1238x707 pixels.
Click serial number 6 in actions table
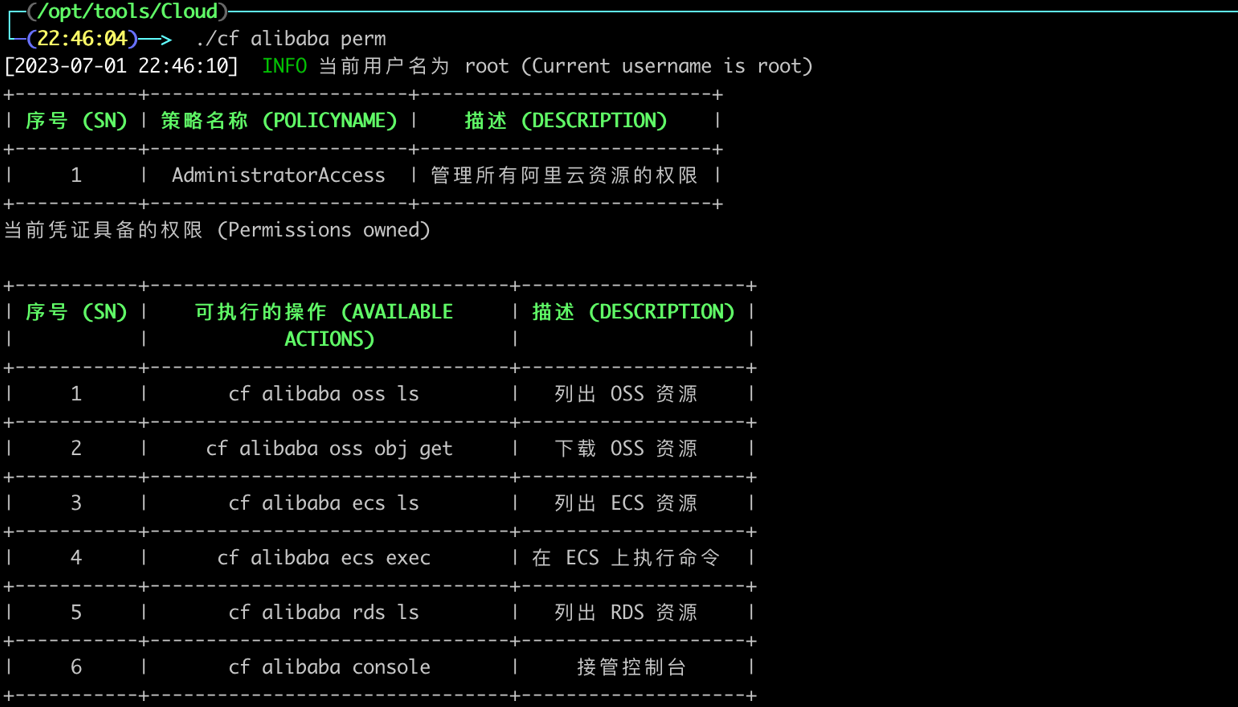coord(76,667)
